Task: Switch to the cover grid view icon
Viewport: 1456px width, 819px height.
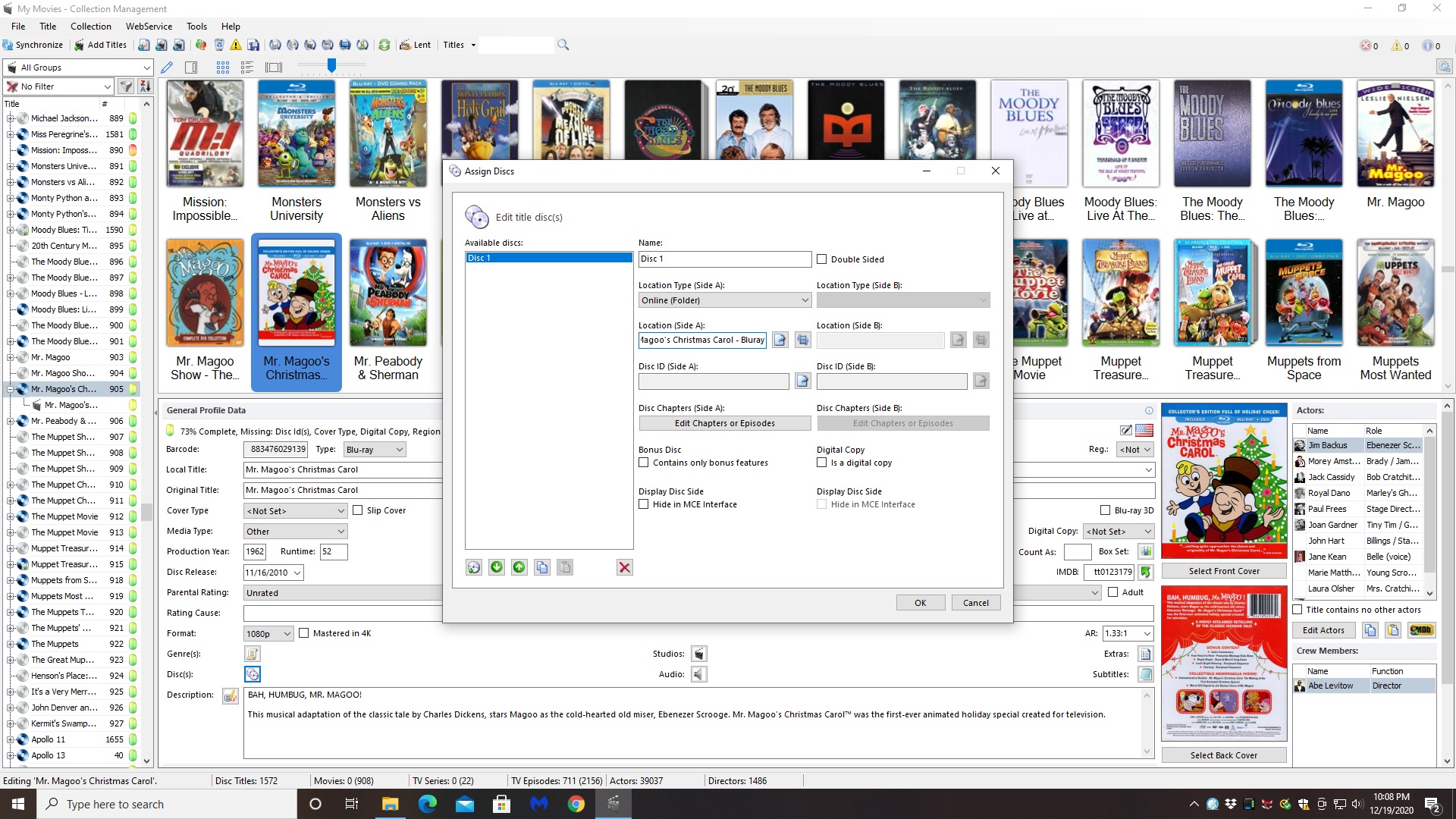Action: point(223,67)
